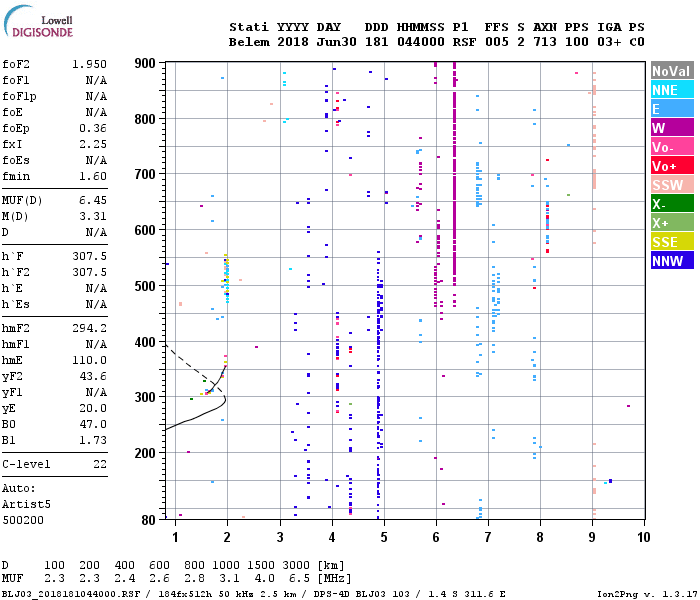The height and width of the screenshot is (600, 700).
Task: Click the 5 MHz frequency axis label
Action: [384, 537]
